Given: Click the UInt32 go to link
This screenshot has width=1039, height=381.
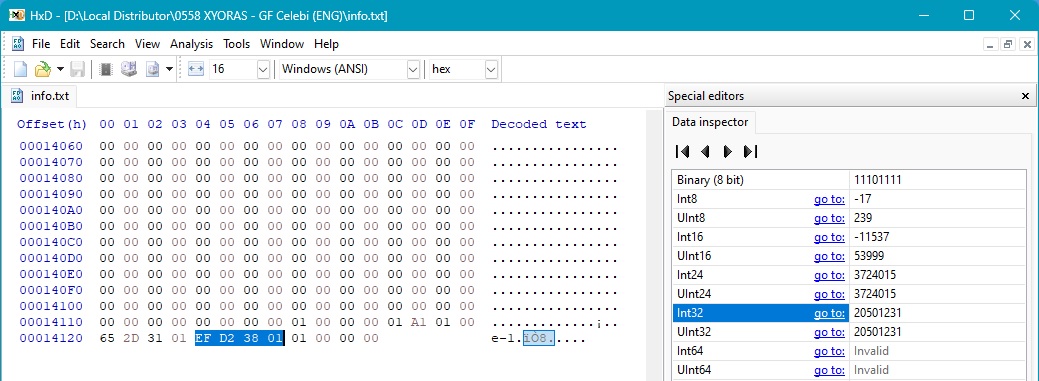Looking at the screenshot, I should [x=829, y=332].
